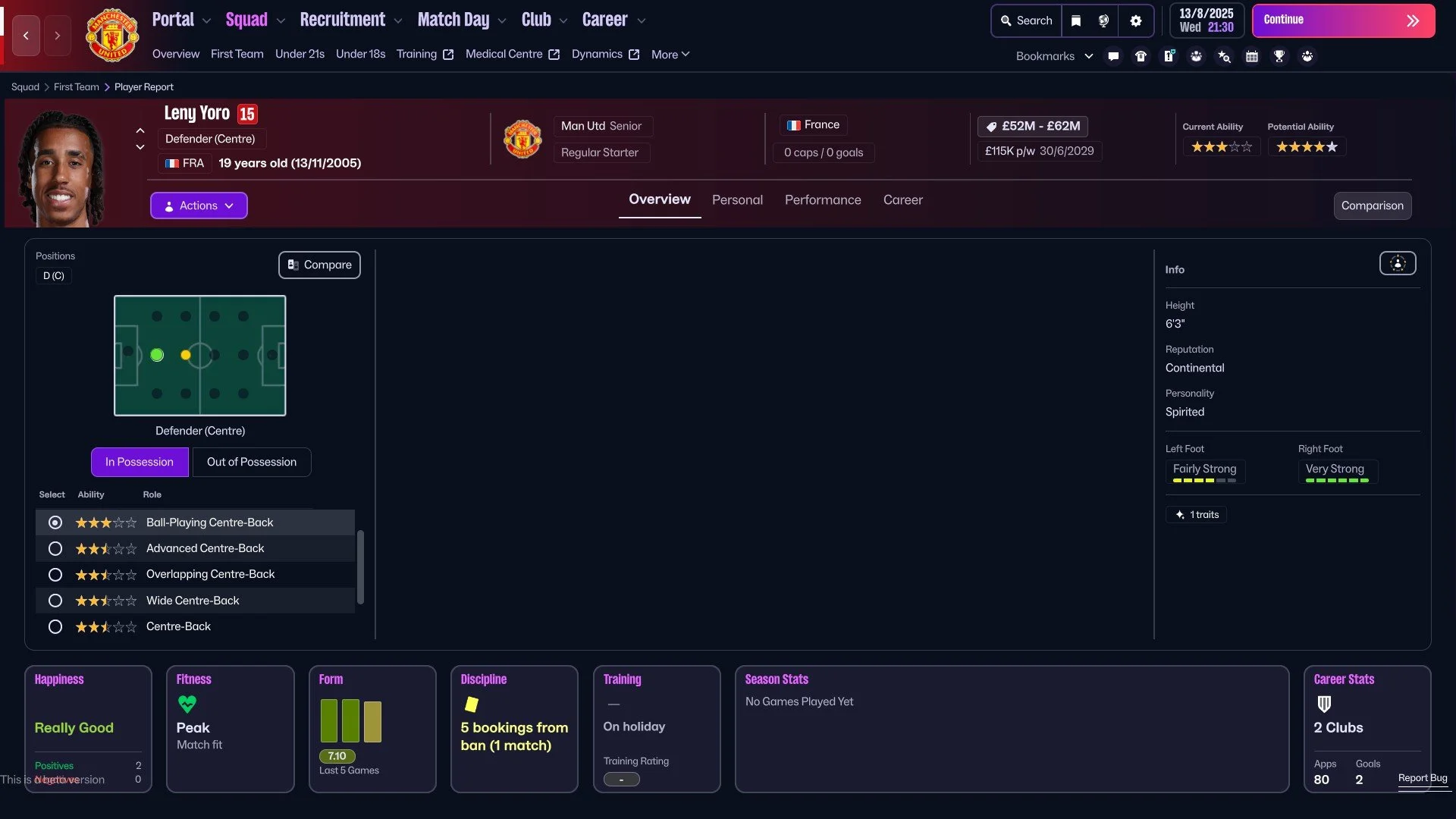Open the shirt tactics shortcut icon

pyautogui.click(x=1141, y=56)
